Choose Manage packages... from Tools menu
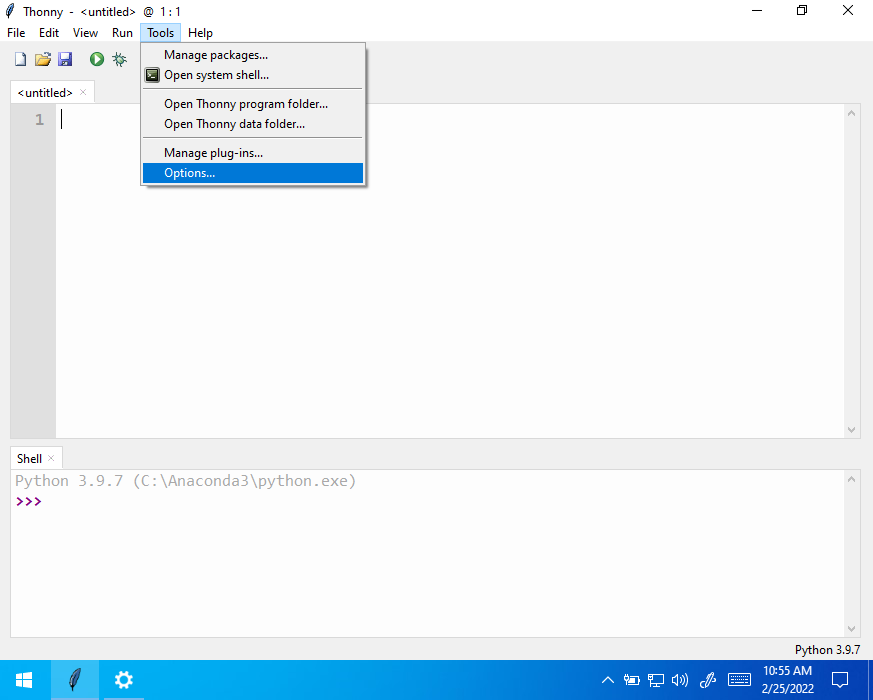The height and width of the screenshot is (700, 873). [x=253, y=55]
